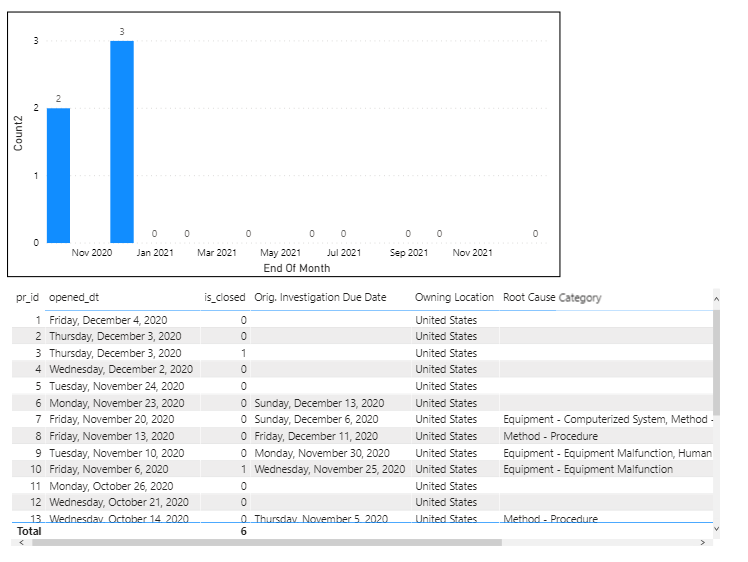
Task: Click 'Mar 2021' x-axis label
Action: pos(217,253)
